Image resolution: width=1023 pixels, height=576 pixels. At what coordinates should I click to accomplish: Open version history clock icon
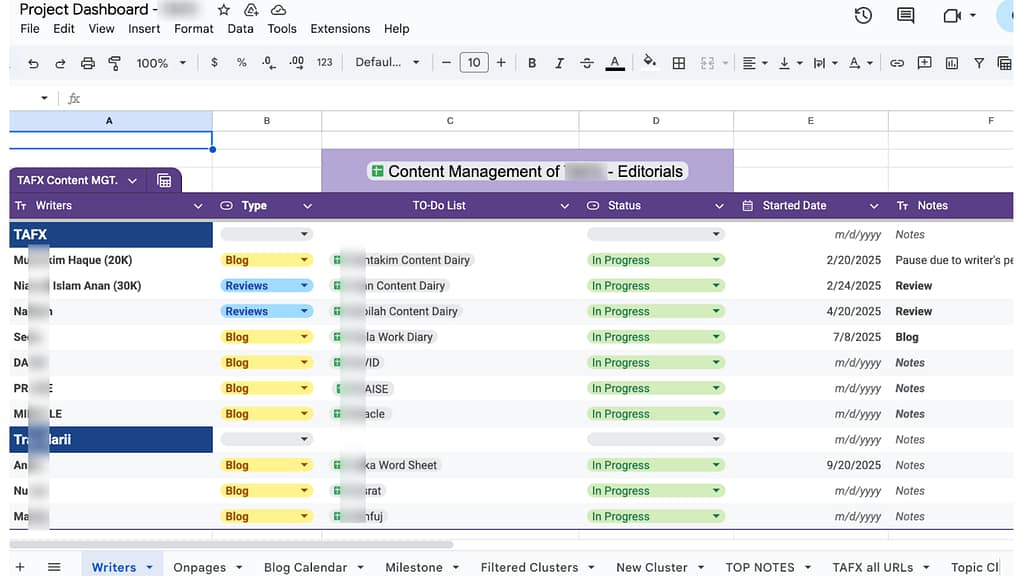pos(862,15)
